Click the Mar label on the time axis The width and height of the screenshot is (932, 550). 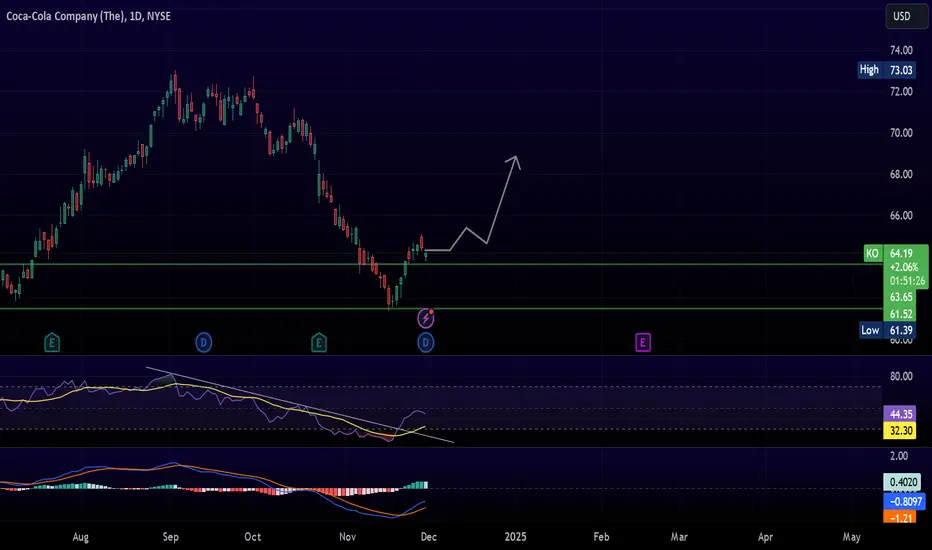click(679, 537)
